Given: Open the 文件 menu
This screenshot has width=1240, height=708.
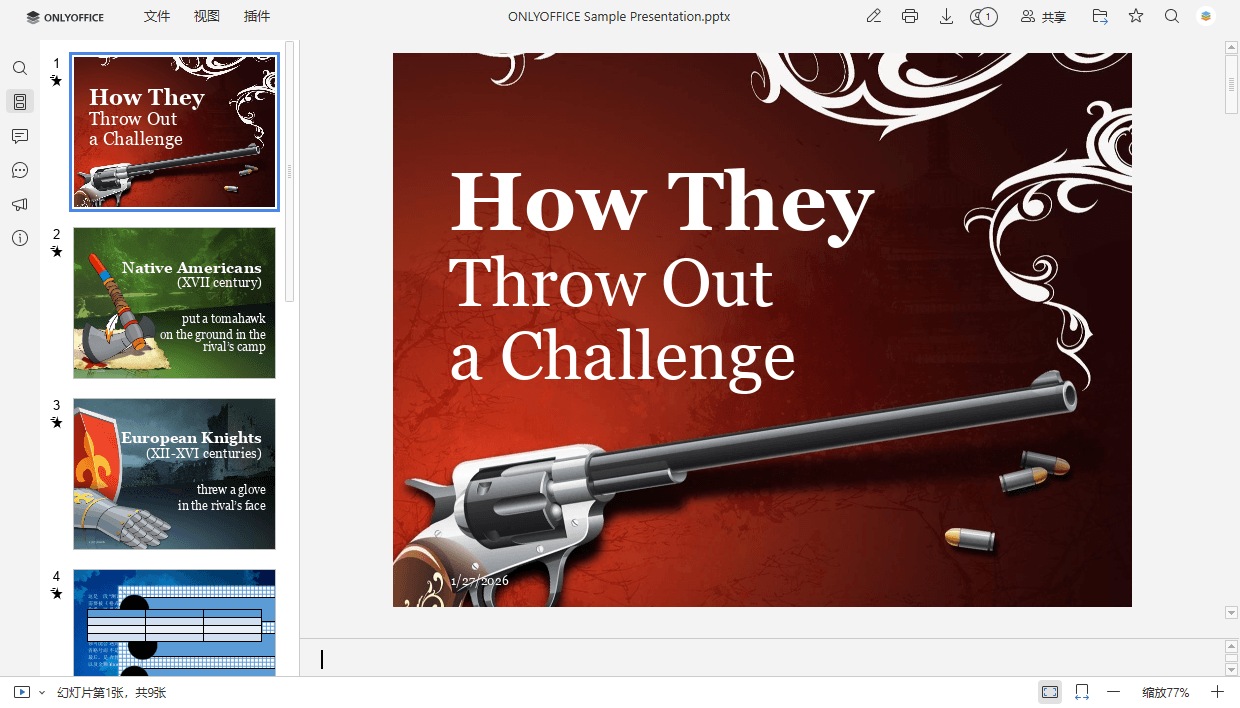Looking at the screenshot, I should pyautogui.click(x=157, y=16).
